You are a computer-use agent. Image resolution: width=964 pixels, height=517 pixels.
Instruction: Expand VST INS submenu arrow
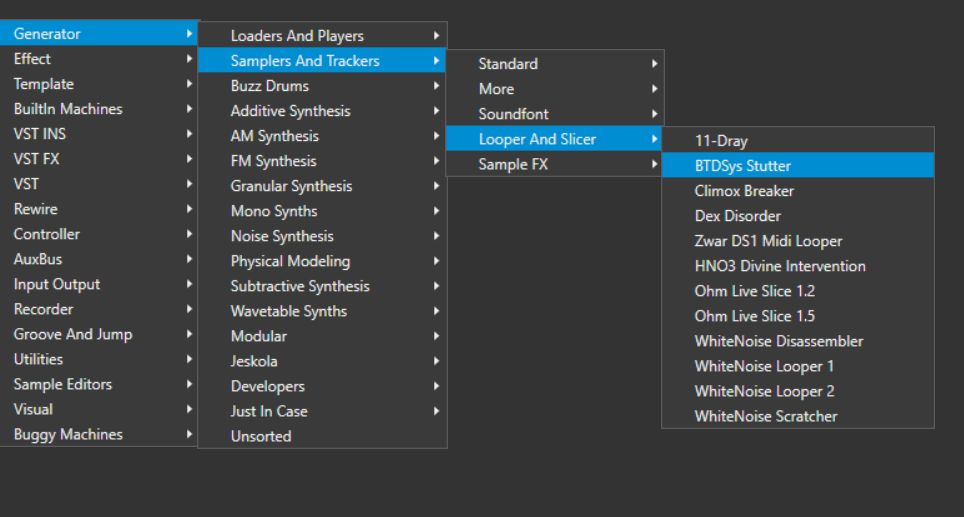coord(190,134)
